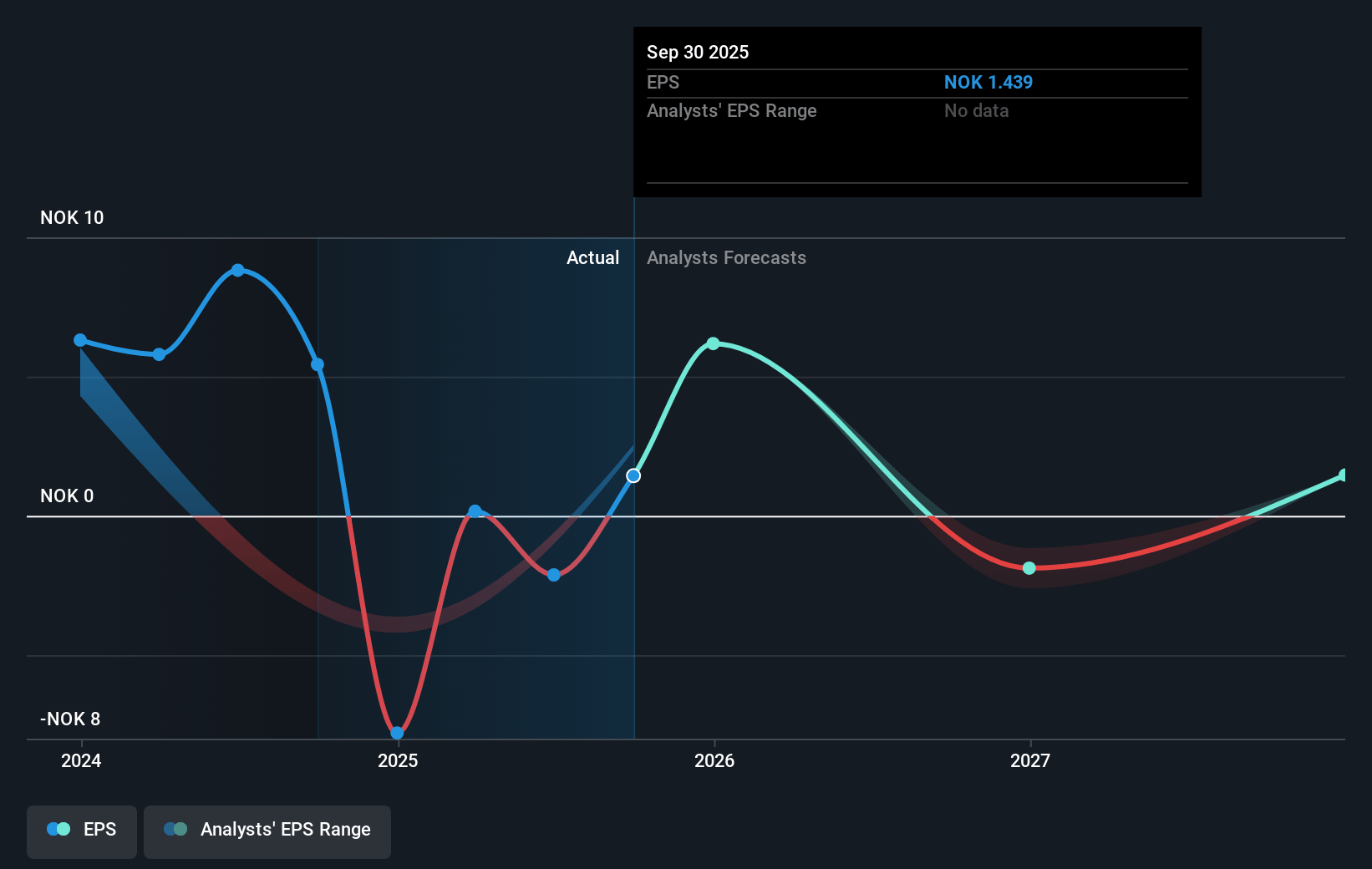Click the Actual section label

point(592,257)
